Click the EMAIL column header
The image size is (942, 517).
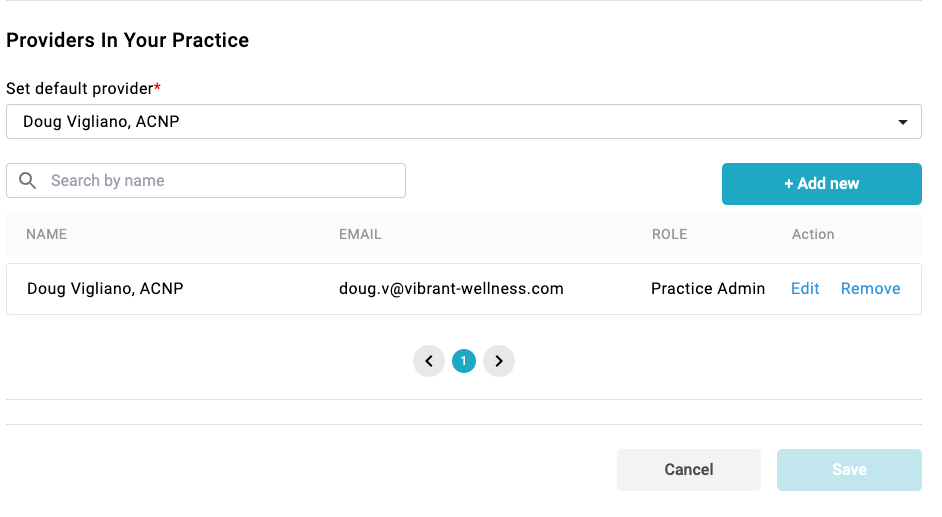(x=360, y=234)
